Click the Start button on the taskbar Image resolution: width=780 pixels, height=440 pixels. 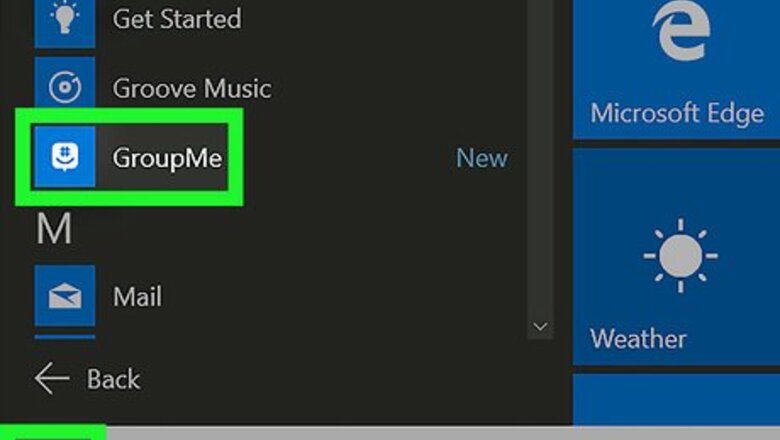(52, 432)
